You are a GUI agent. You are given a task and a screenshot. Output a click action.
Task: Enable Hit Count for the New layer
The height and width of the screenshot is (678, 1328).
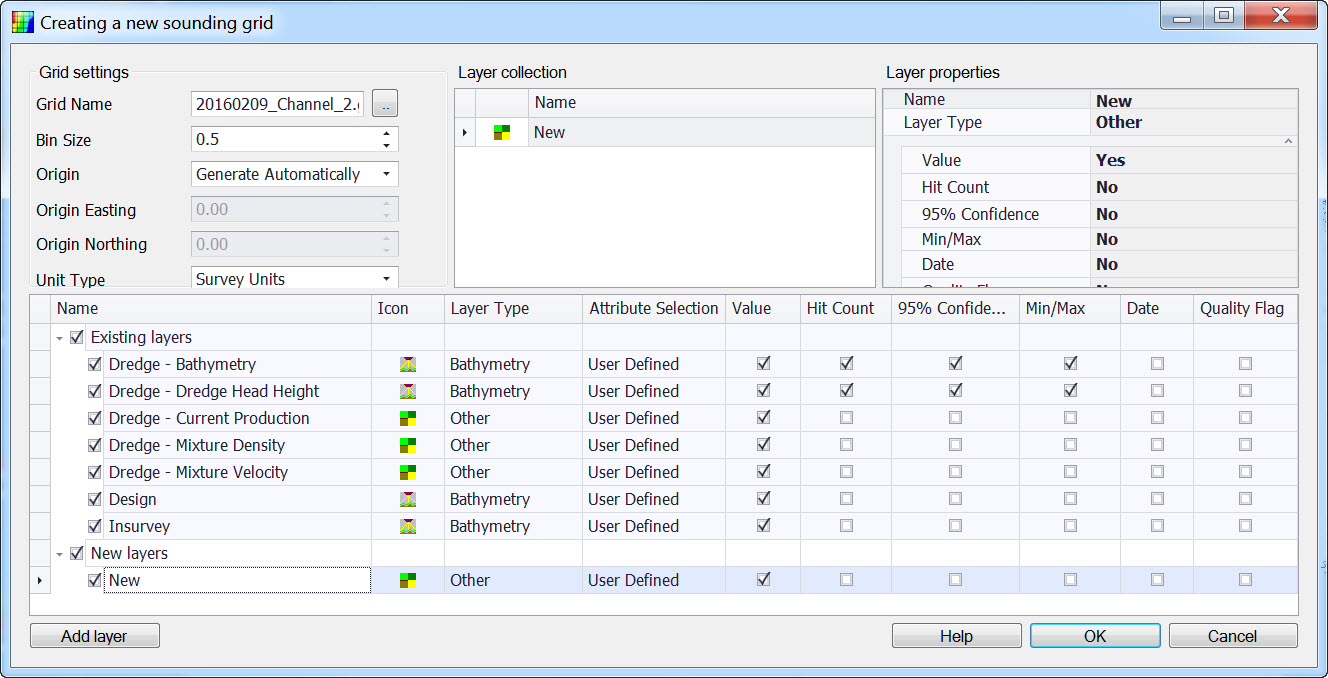click(846, 580)
